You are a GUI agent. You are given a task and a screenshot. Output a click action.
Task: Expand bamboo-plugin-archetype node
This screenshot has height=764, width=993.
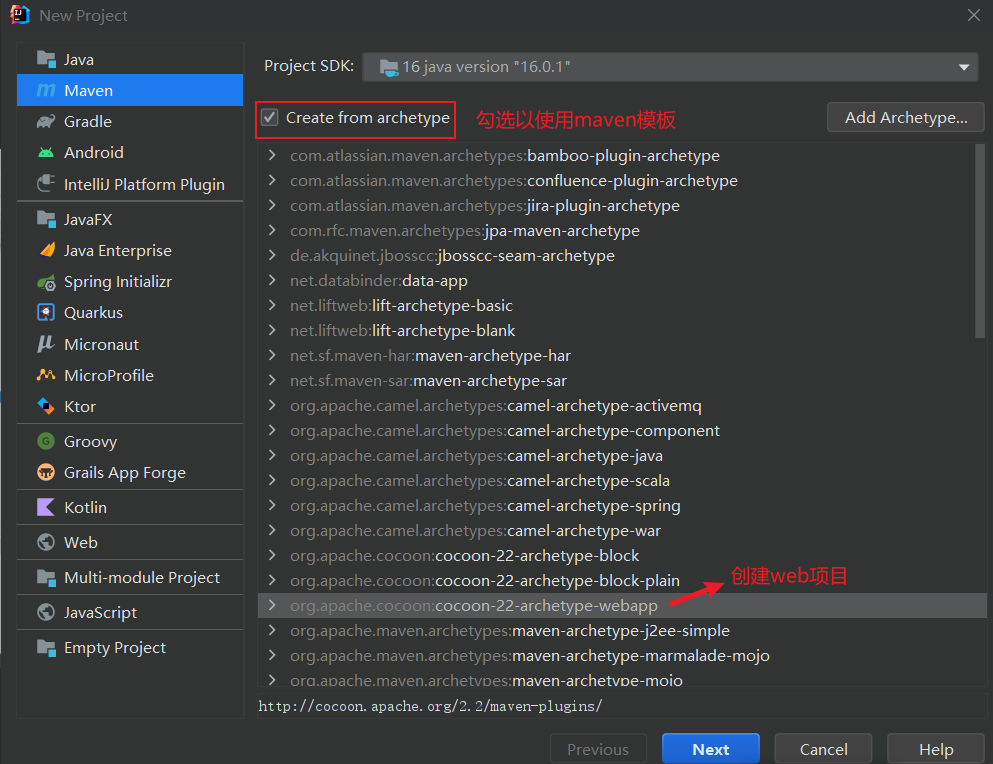(272, 155)
